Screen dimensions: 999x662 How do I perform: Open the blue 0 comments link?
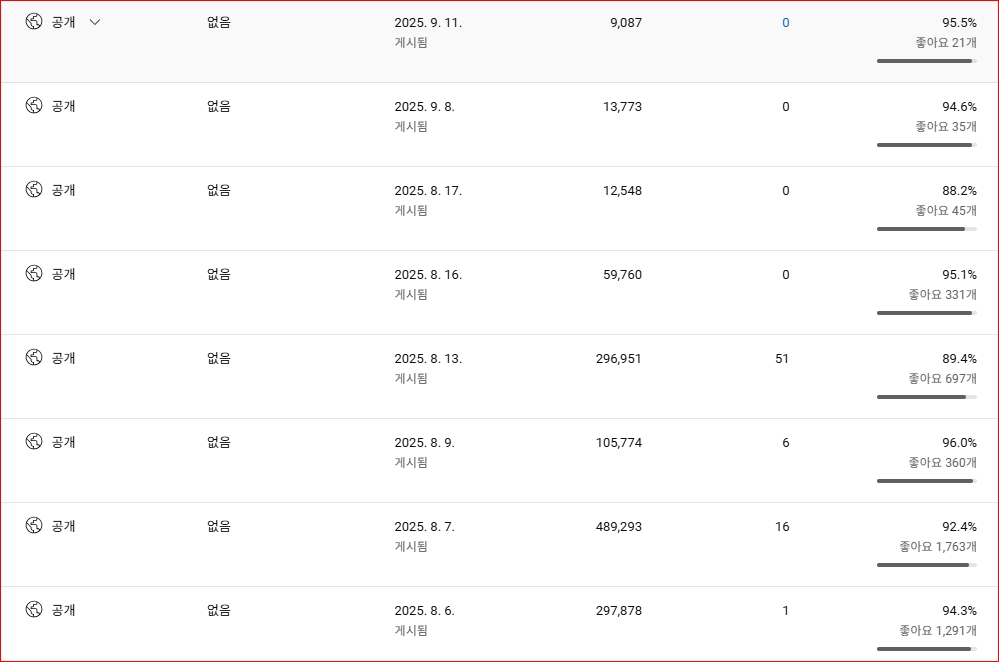[786, 23]
